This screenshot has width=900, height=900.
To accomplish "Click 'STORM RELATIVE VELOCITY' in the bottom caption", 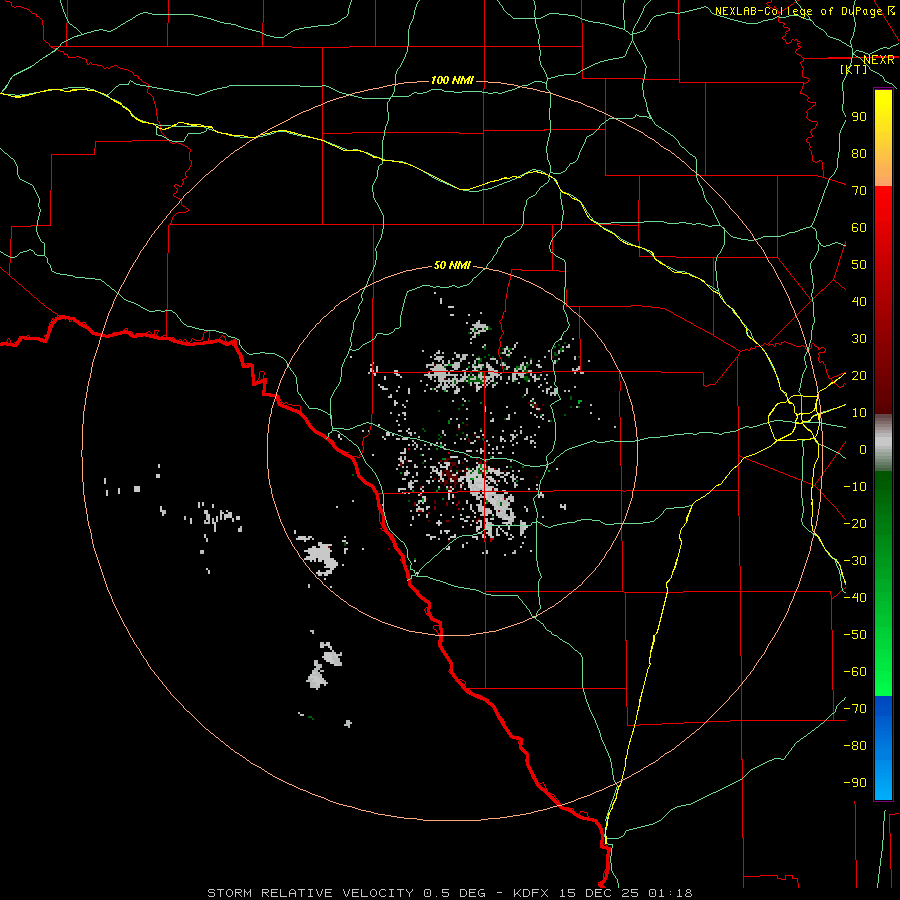I will (310, 893).
